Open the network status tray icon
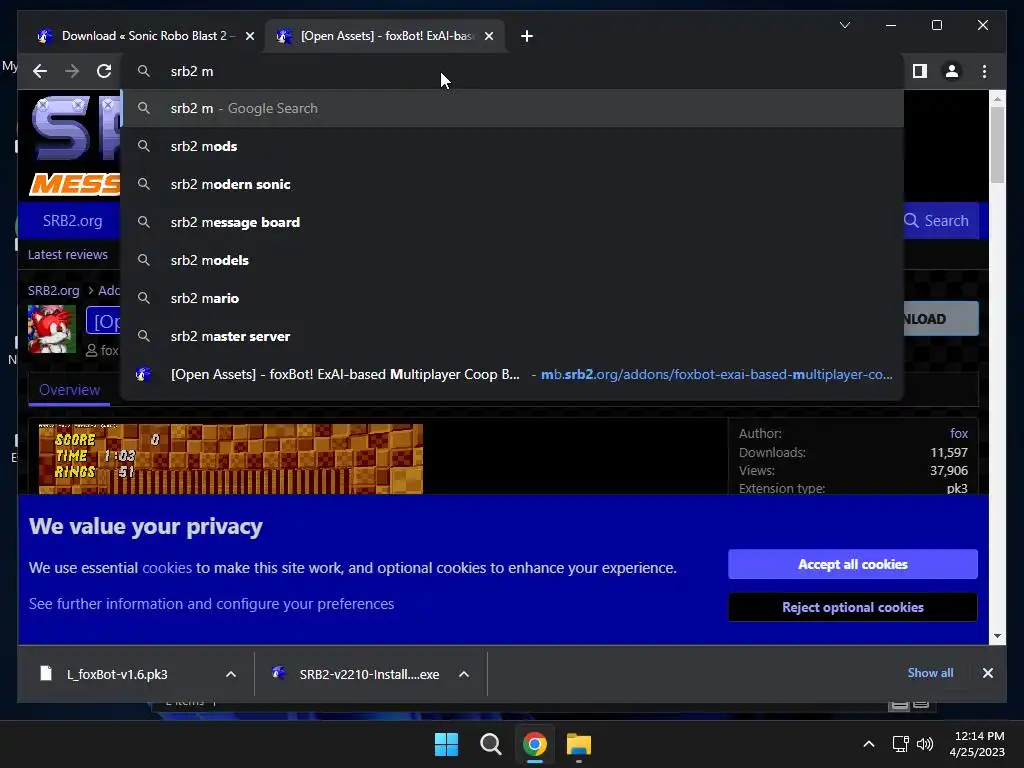 coord(901,744)
